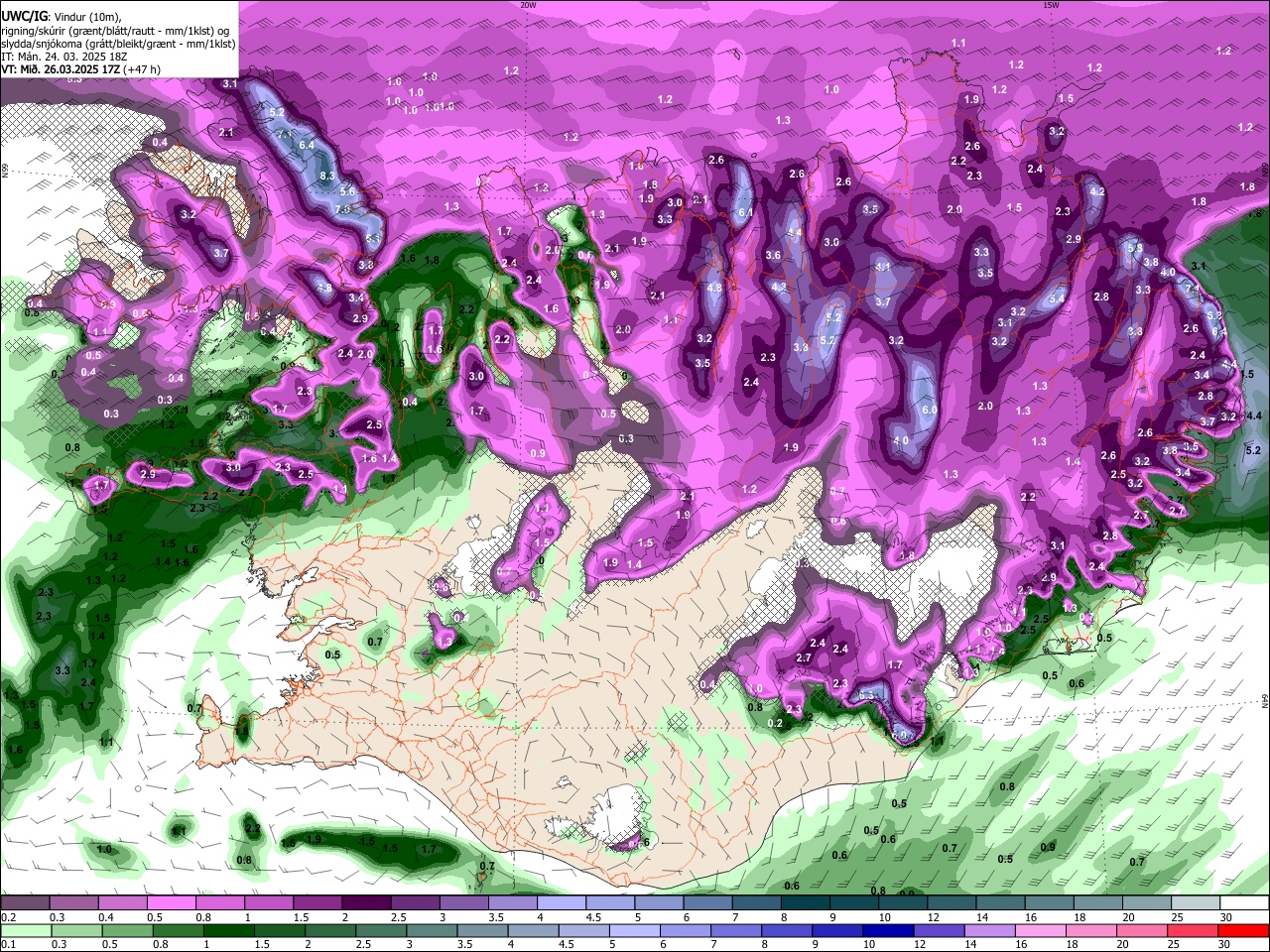The image size is (1270, 952).
Task: Click the '15W' longitude label
Action: click(x=1051, y=4)
